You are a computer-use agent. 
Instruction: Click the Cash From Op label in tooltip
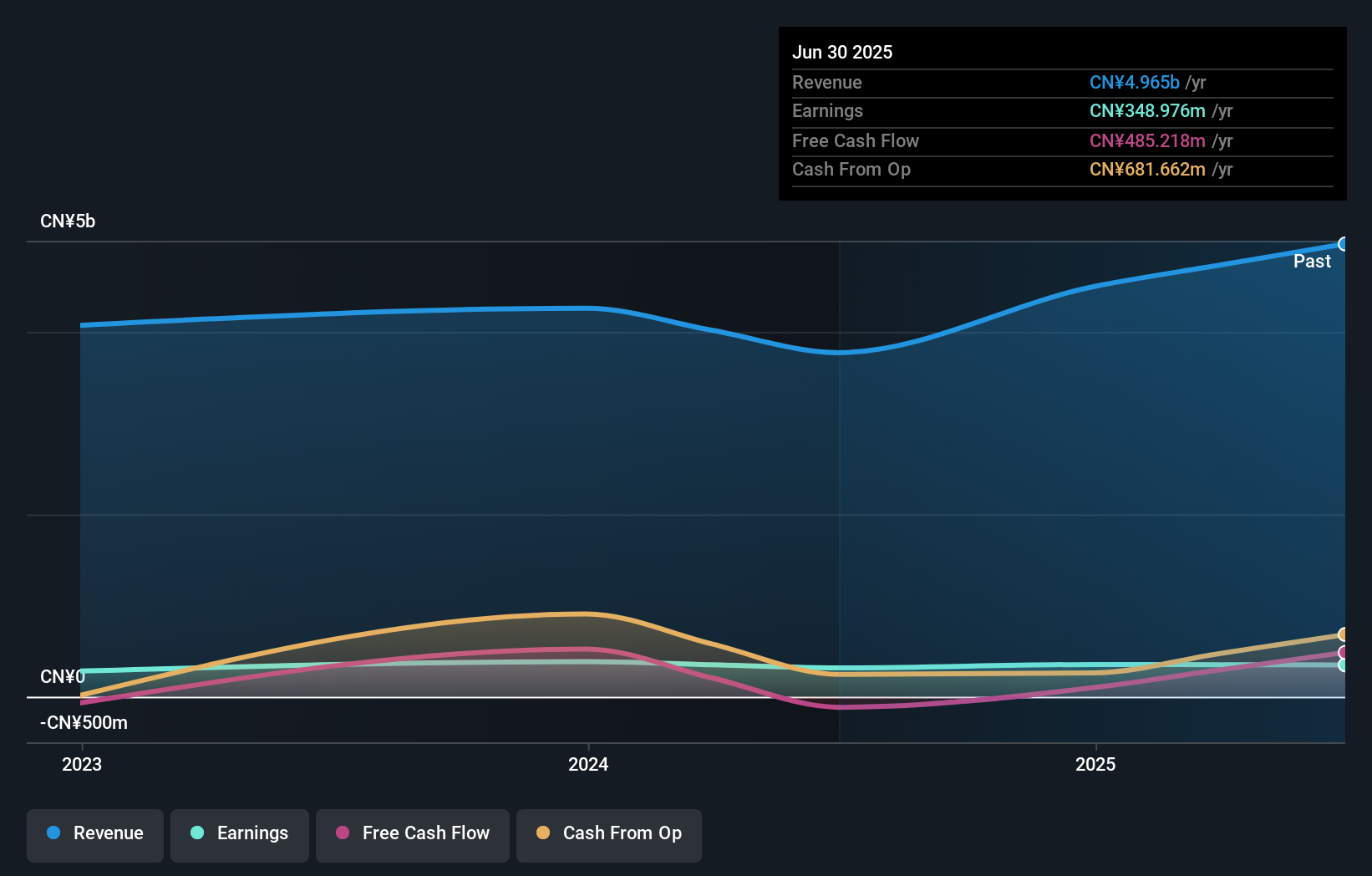[x=851, y=169]
